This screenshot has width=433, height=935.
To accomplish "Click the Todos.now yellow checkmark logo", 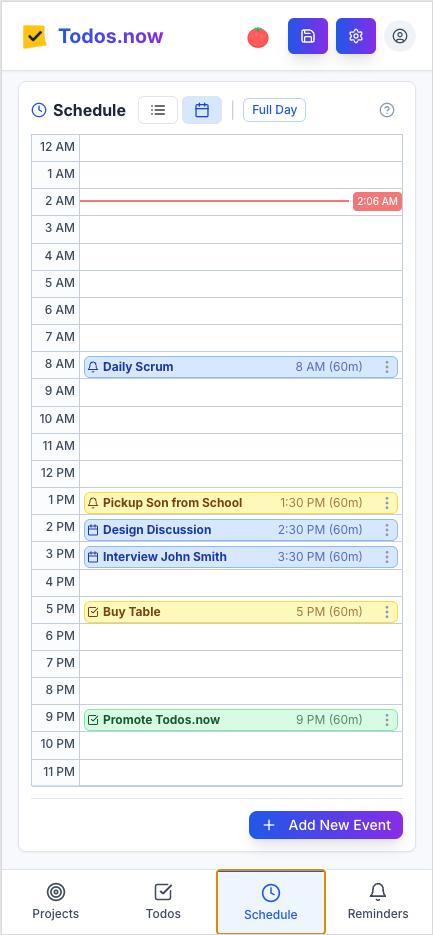I will pyautogui.click(x=35, y=37).
